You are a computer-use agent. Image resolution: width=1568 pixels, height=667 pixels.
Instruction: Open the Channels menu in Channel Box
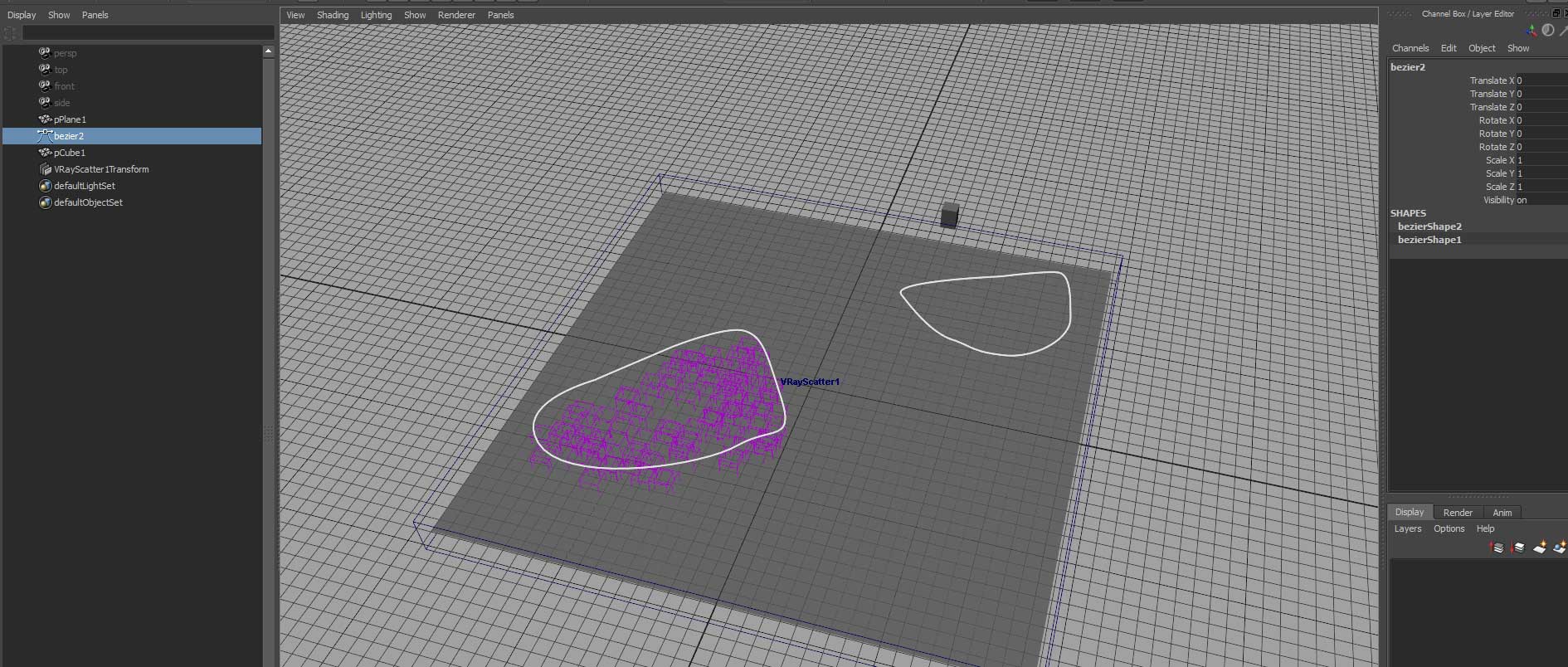click(x=1410, y=48)
